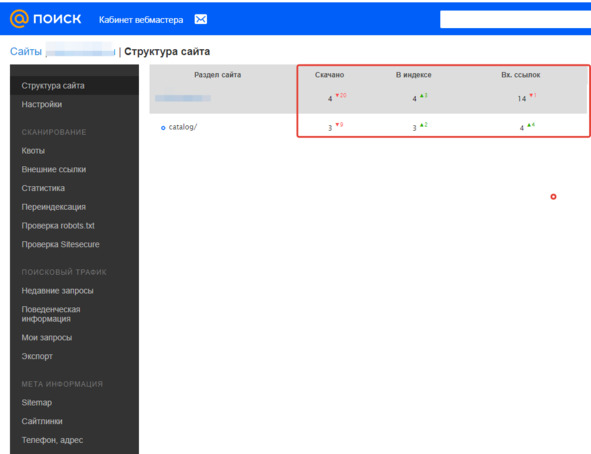The height and width of the screenshot is (454, 591).
Task: Expand the catalog/ section bullet
Action: click(163, 128)
